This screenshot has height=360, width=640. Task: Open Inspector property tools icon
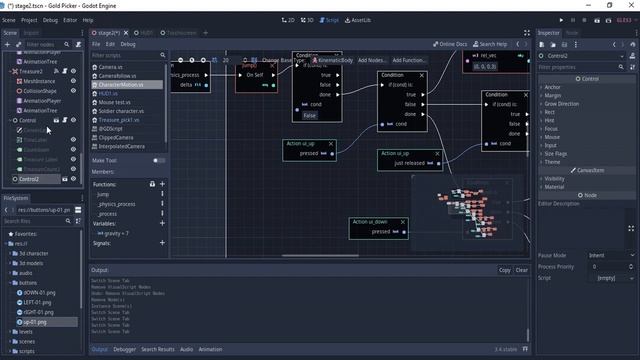click(x=633, y=67)
